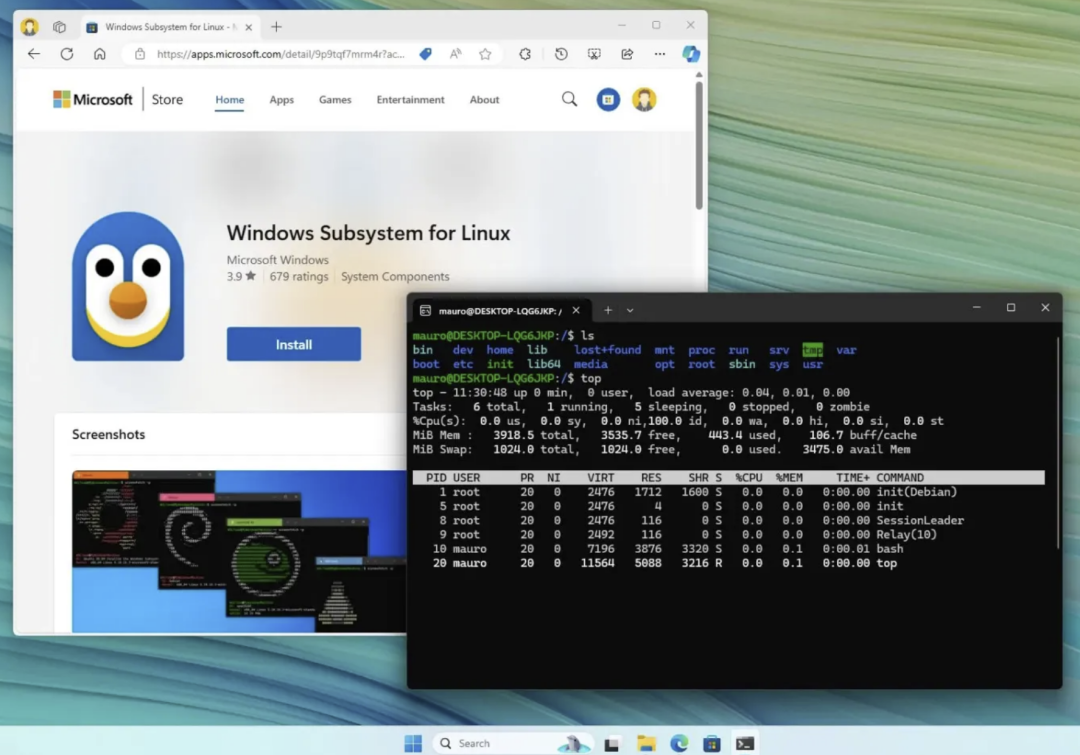Viewport: 1080px width, 755px height.
Task: Click the page vertical scrollbar thumb
Action: click(699, 145)
